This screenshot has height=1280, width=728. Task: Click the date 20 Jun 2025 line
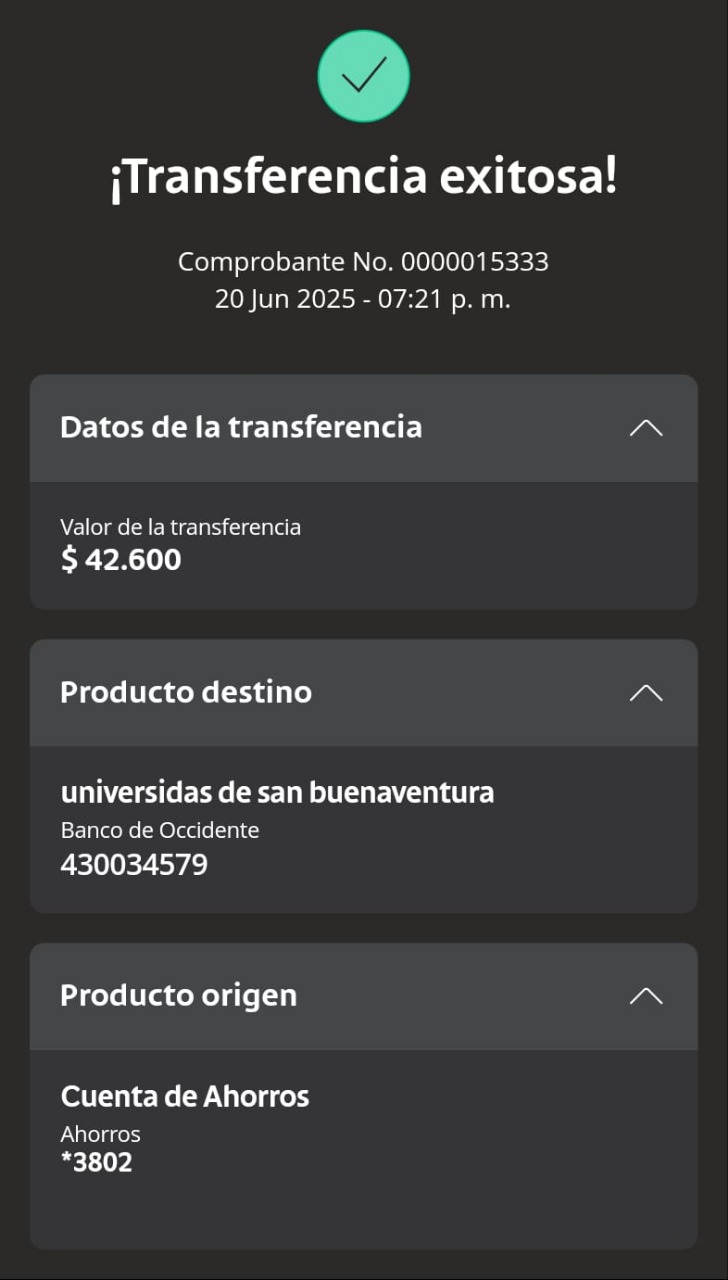coord(363,298)
